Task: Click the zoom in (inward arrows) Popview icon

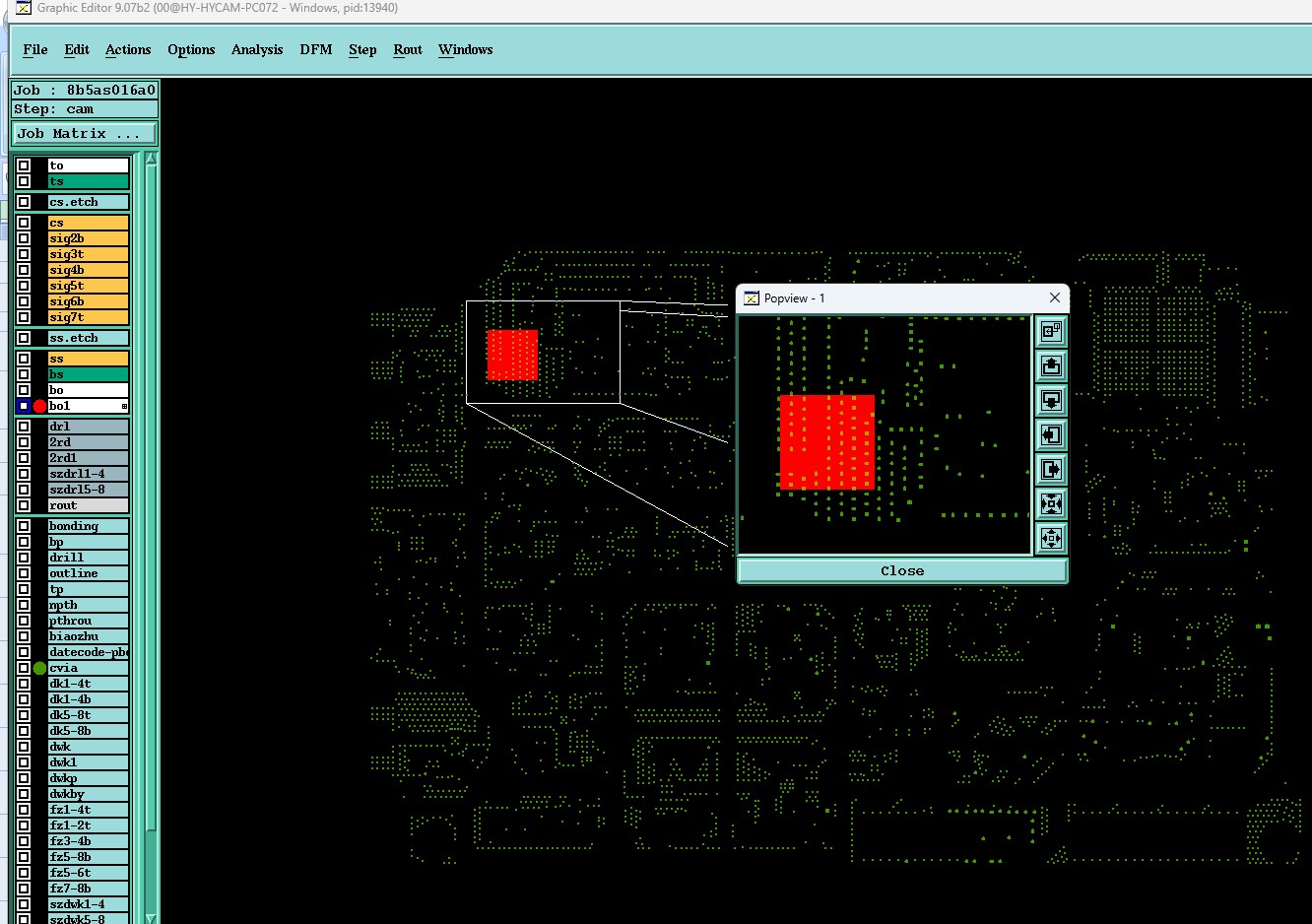Action: pos(1051,503)
